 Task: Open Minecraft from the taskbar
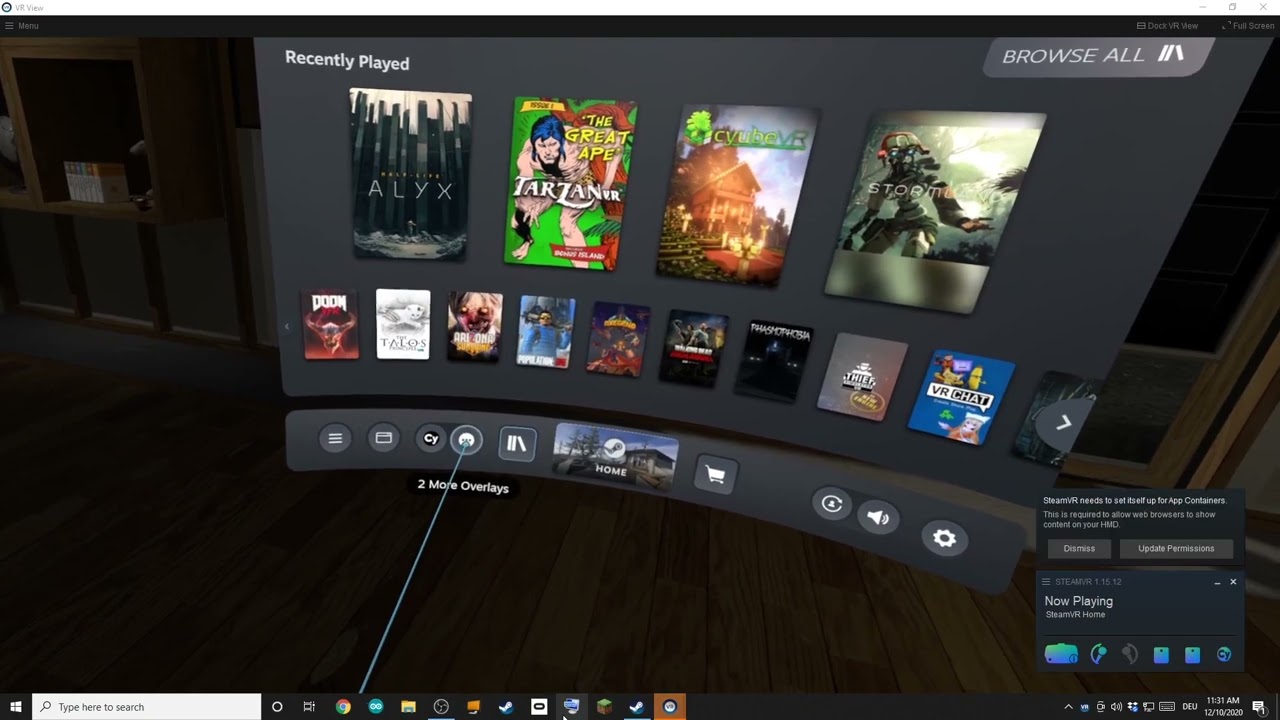click(x=604, y=707)
